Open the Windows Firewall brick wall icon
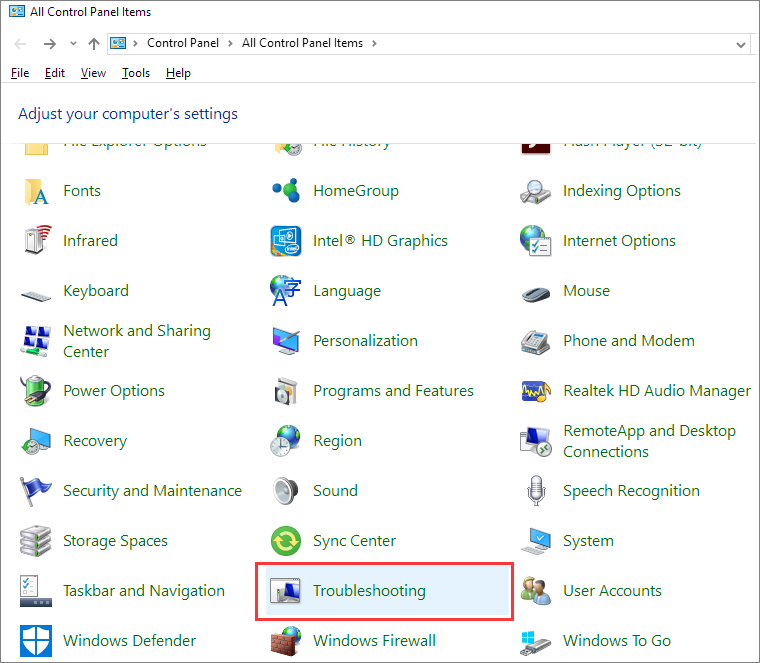 pyautogui.click(x=286, y=641)
